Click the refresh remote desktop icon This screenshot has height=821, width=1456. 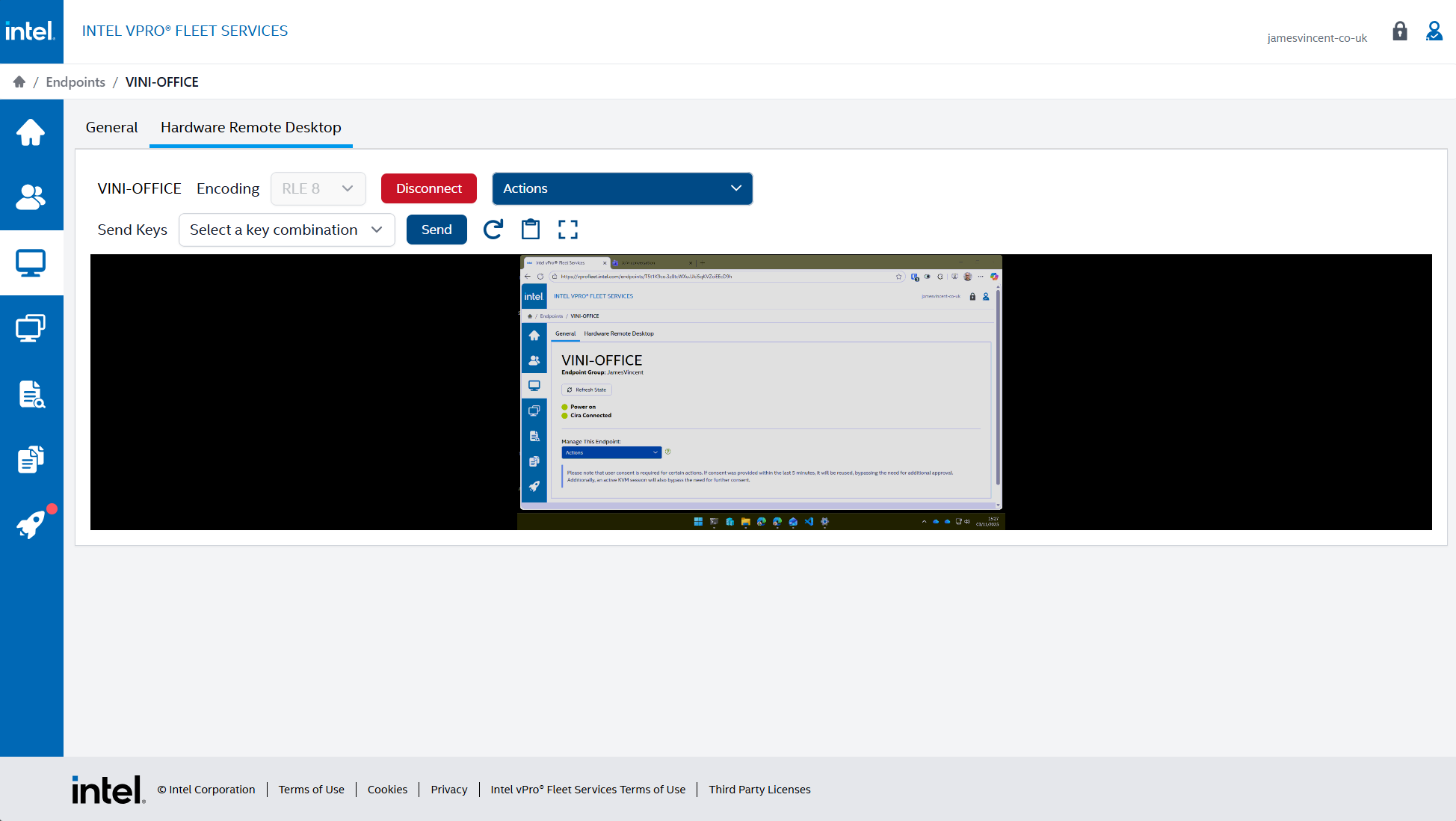coord(493,230)
